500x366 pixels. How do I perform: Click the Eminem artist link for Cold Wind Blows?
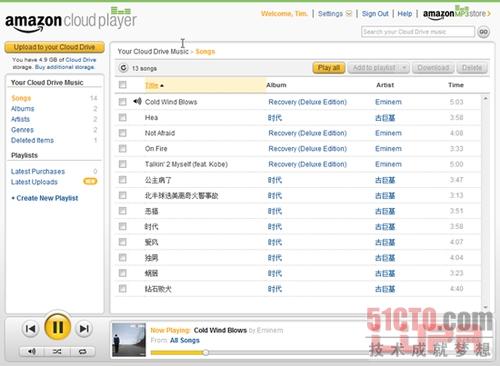(388, 102)
